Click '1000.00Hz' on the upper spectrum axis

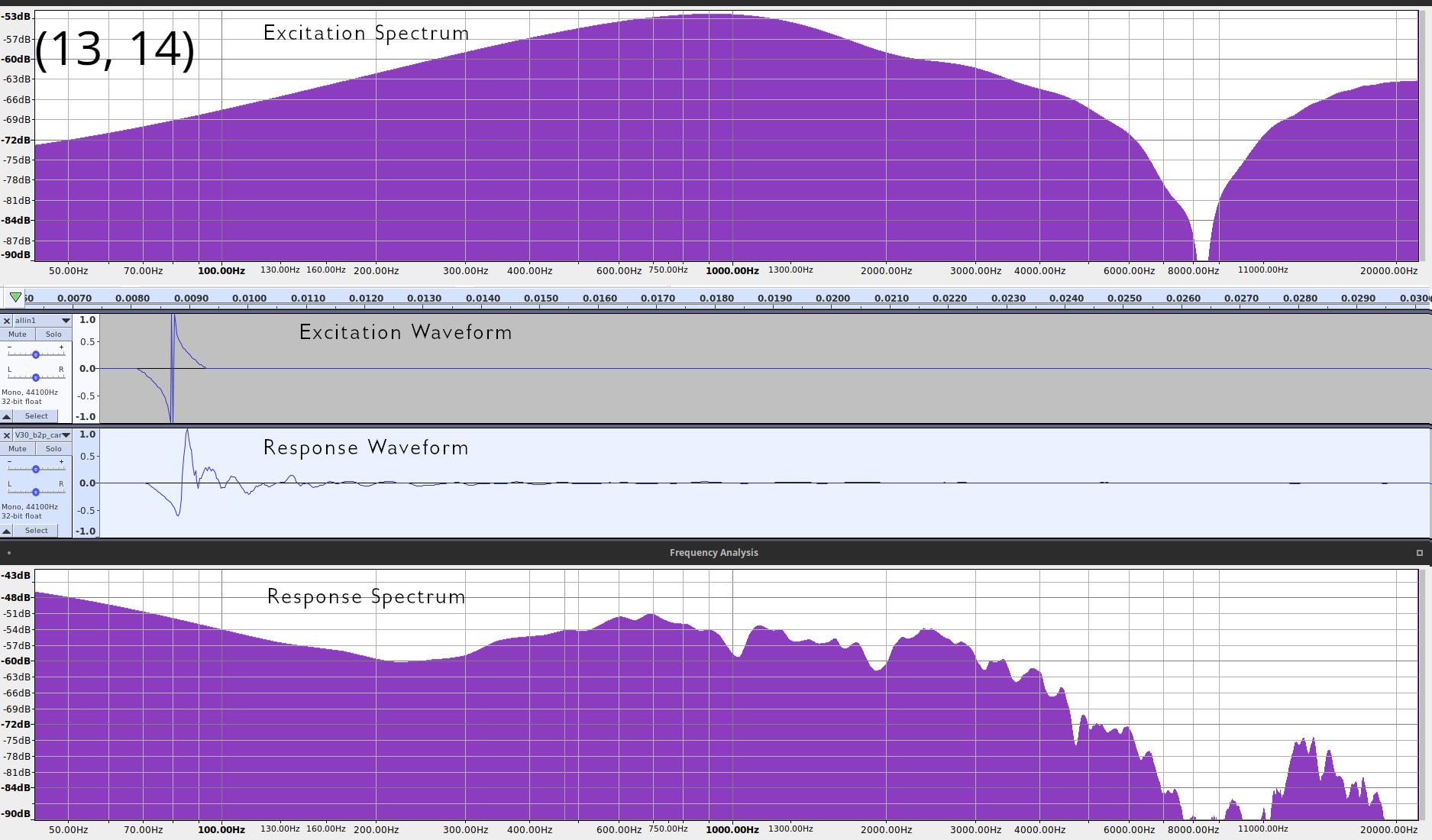click(x=732, y=271)
